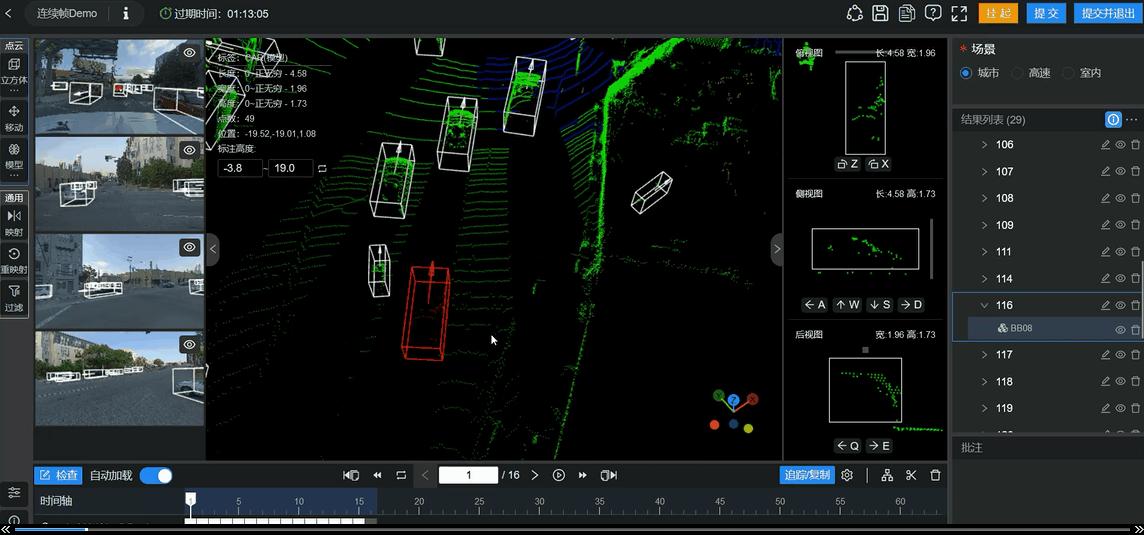The width and height of the screenshot is (1144, 535).
Task: Click the frame number input field
Action: (x=468, y=475)
